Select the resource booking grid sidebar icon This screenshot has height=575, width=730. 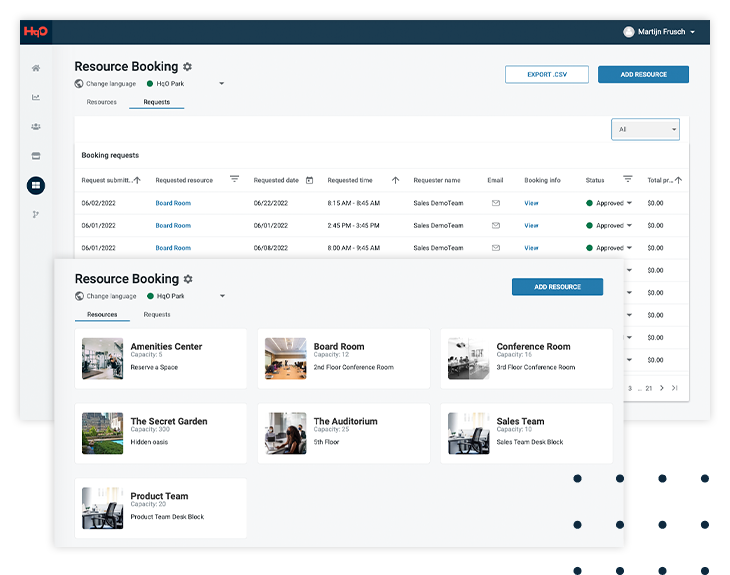[36, 185]
